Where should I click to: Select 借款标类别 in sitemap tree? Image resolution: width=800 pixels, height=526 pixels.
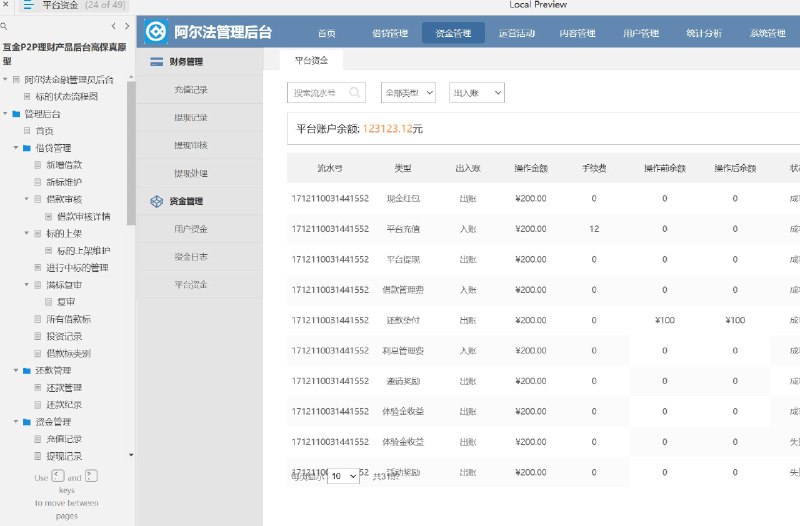[x=68, y=354]
